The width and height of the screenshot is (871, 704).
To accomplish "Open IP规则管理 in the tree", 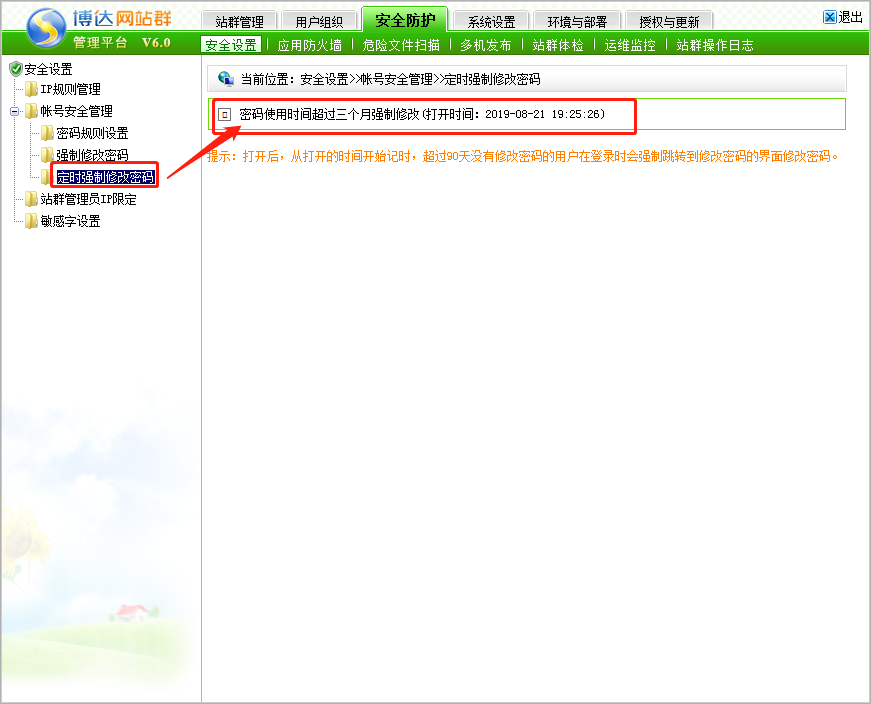I will (x=71, y=89).
